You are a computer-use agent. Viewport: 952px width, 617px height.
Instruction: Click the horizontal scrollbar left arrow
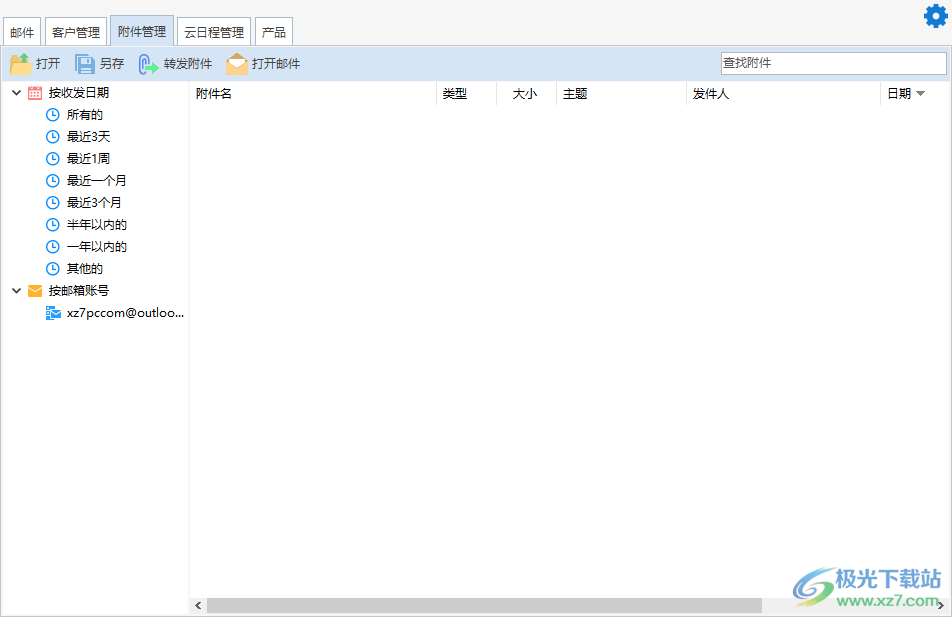pyautogui.click(x=197, y=605)
